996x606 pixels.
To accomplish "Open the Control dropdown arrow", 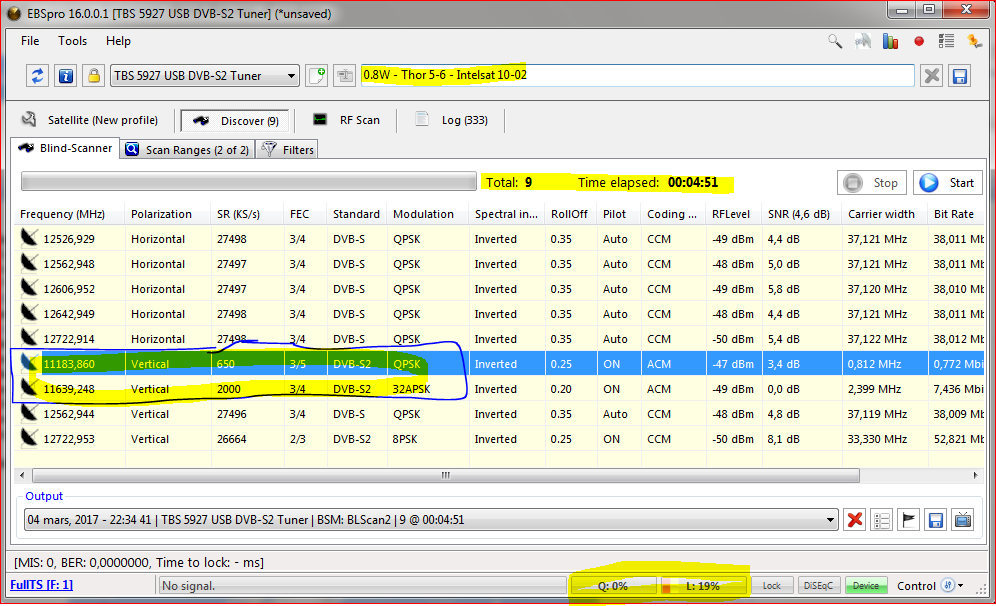I will 961,586.
